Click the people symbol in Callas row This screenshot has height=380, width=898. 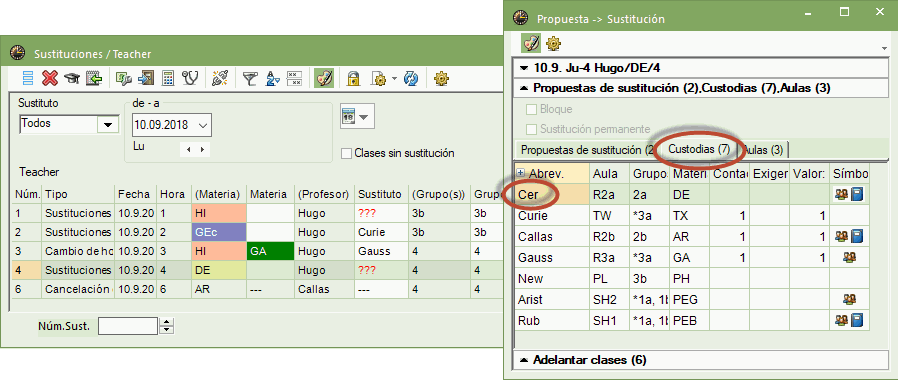pyautogui.click(x=841, y=236)
